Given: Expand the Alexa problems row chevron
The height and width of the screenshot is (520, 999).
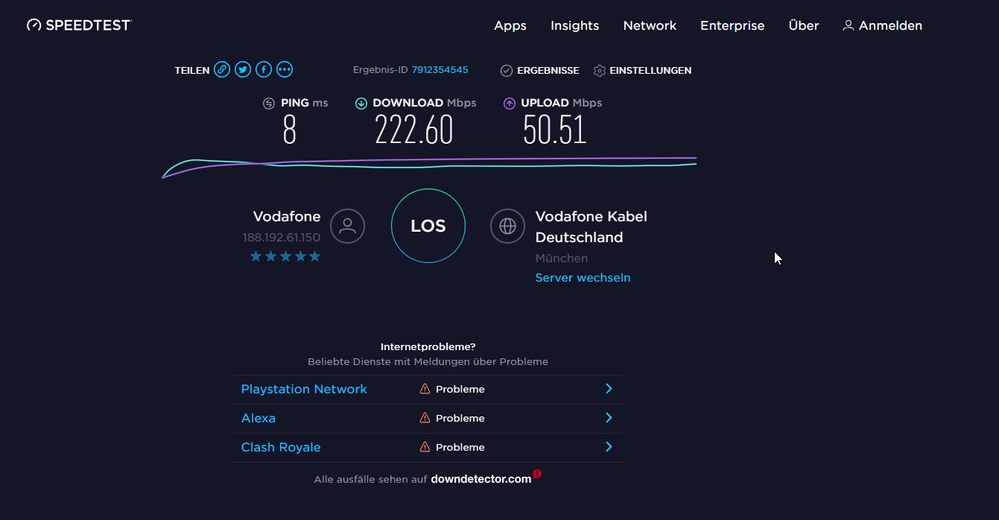Looking at the screenshot, I should [x=608, y=418].
